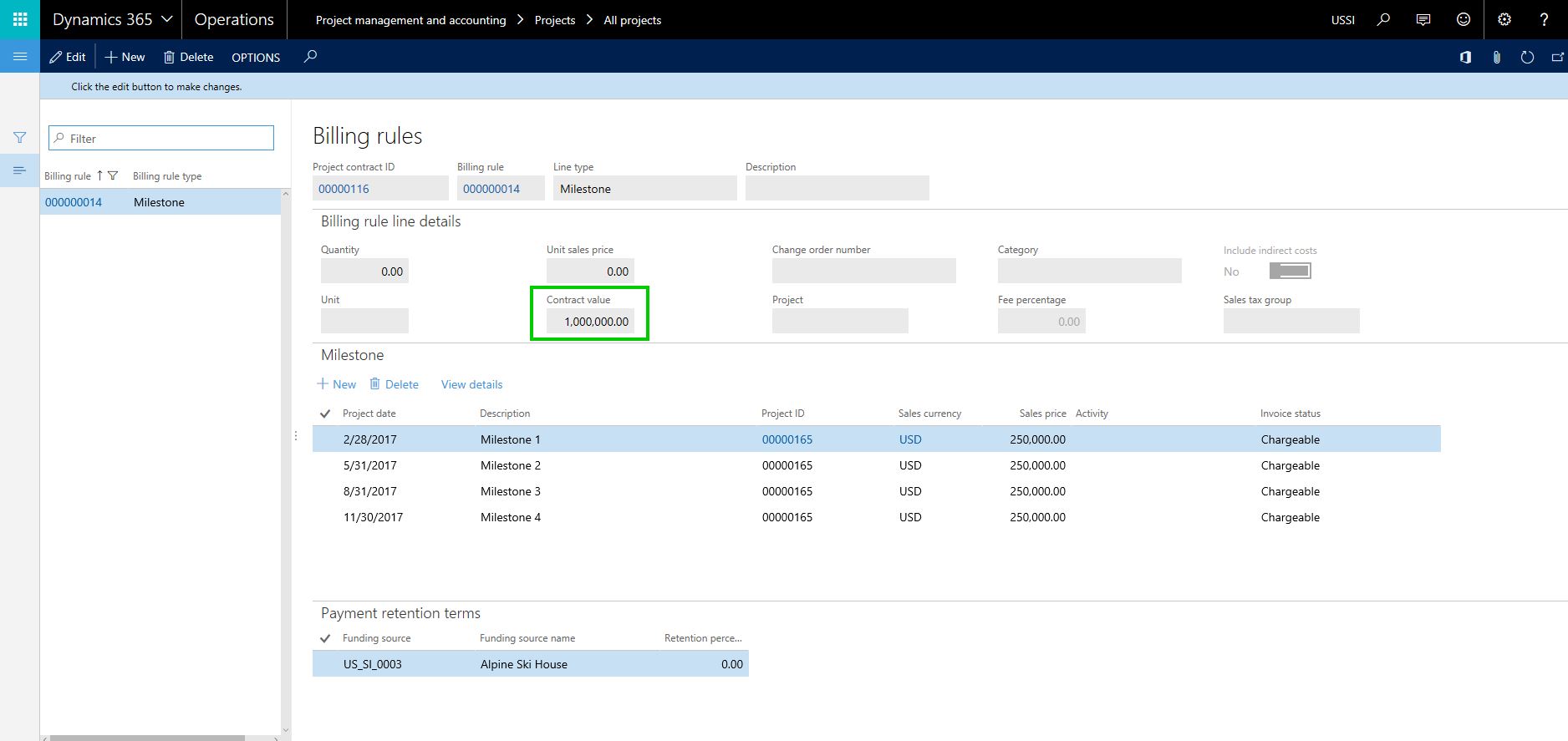The height and width of the screenshot is (741, 1568).
Task: Click the Billing rule type column header
Action: 167,176
